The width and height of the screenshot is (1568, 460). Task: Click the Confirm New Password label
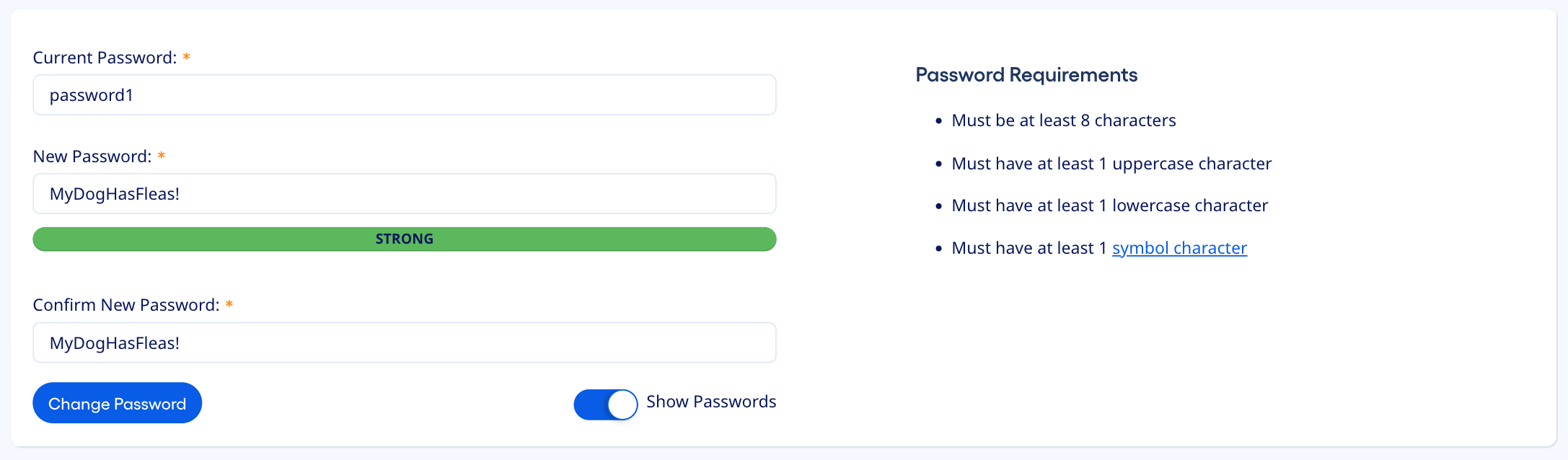coord(125,304)
